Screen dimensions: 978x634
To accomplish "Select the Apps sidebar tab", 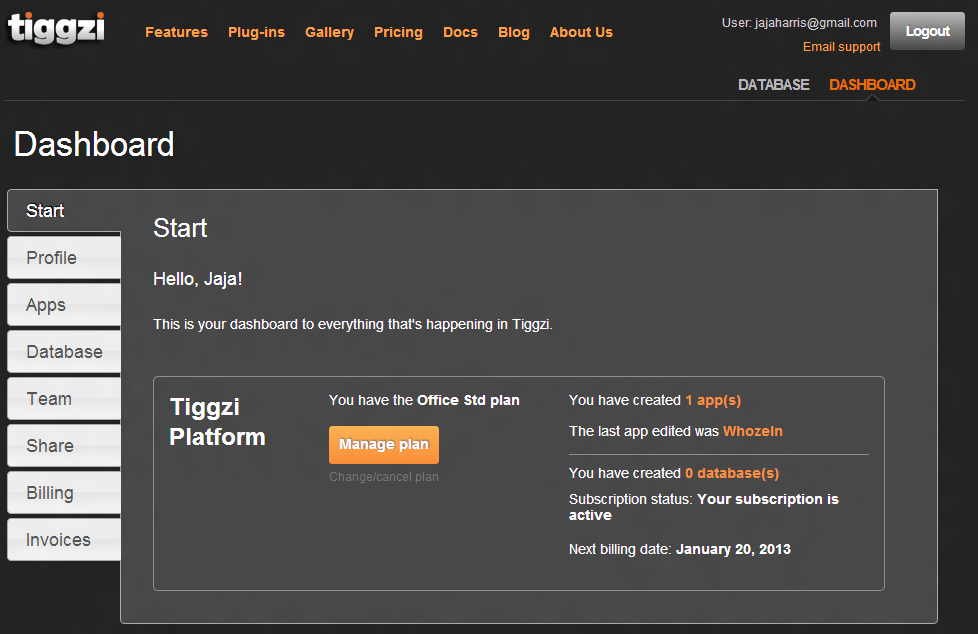I will (46, 305).
